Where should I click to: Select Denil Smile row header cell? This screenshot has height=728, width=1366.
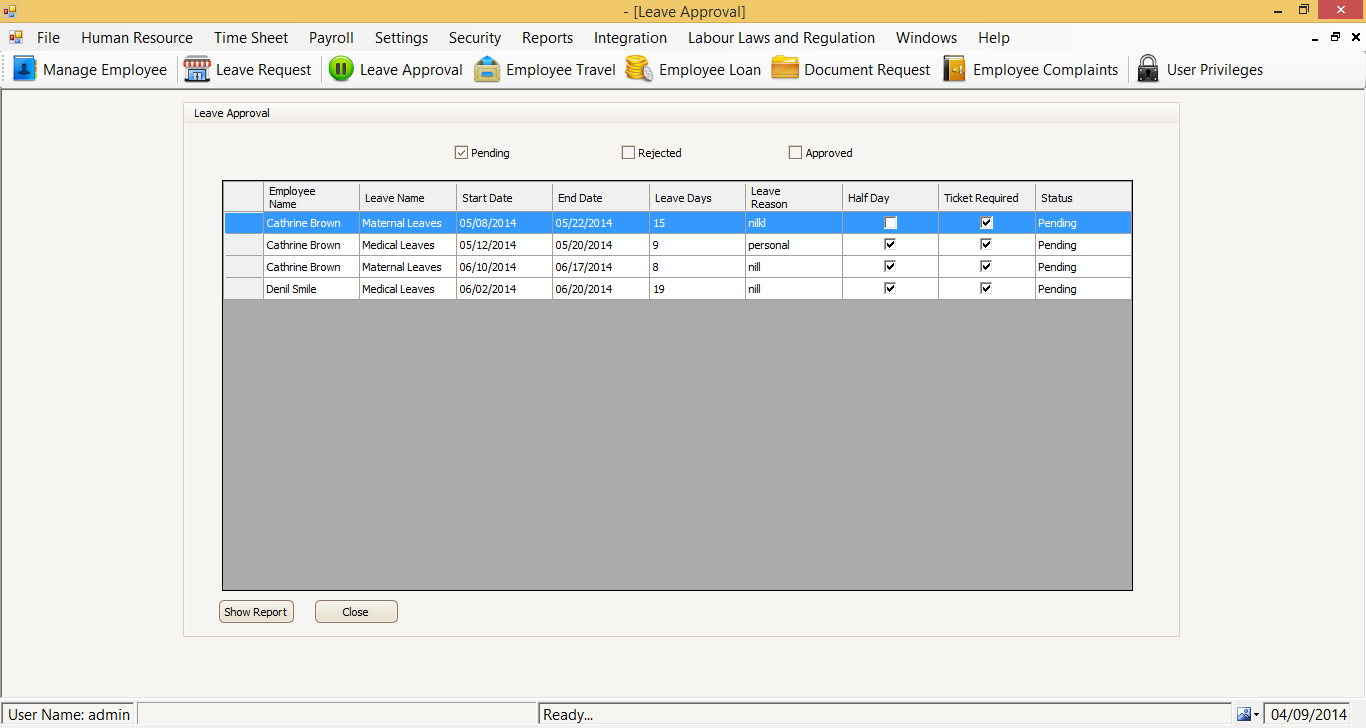[243, 289]
